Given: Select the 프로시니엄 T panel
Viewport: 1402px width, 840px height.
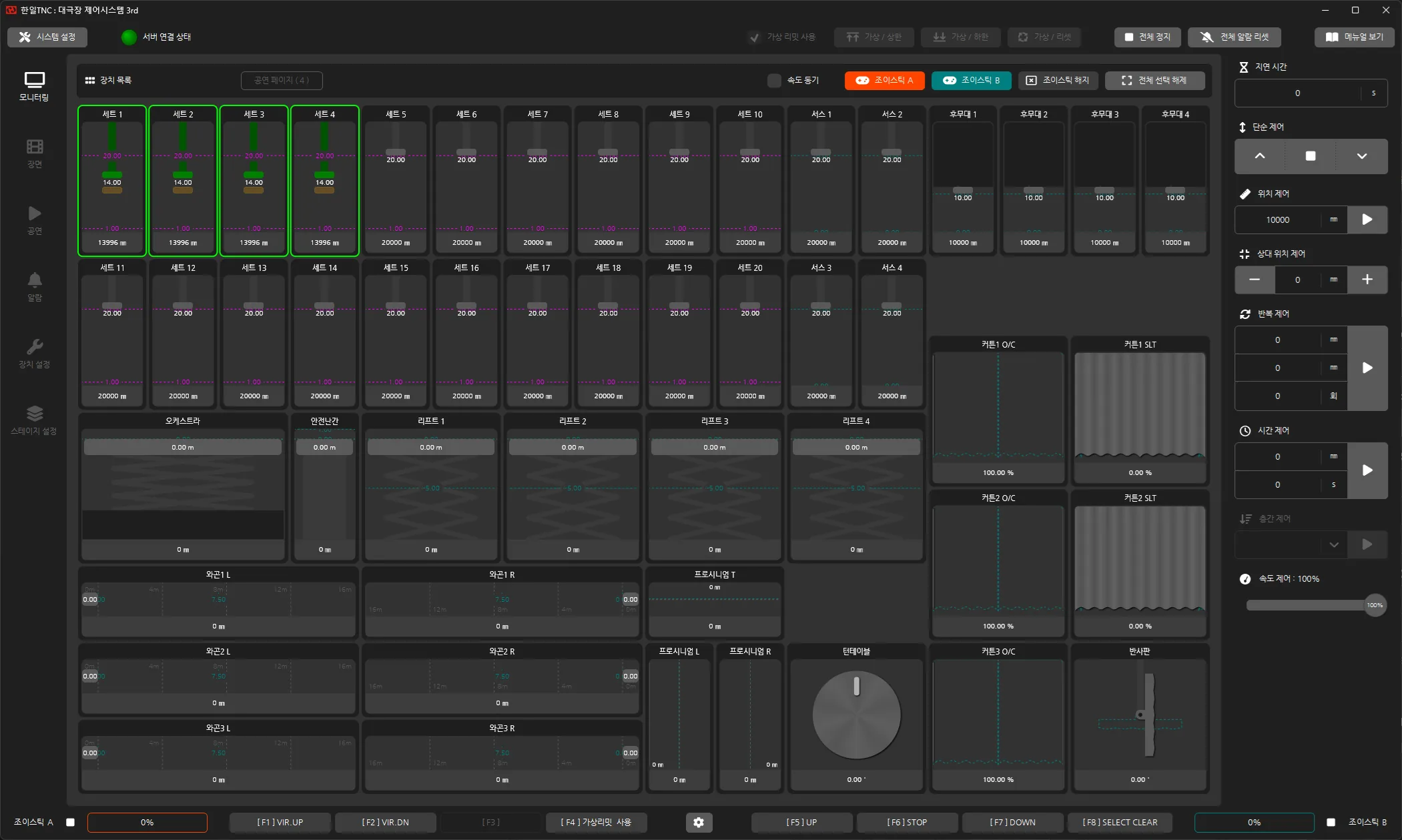Looking at the screenshot, I should [x=715, y=602].
